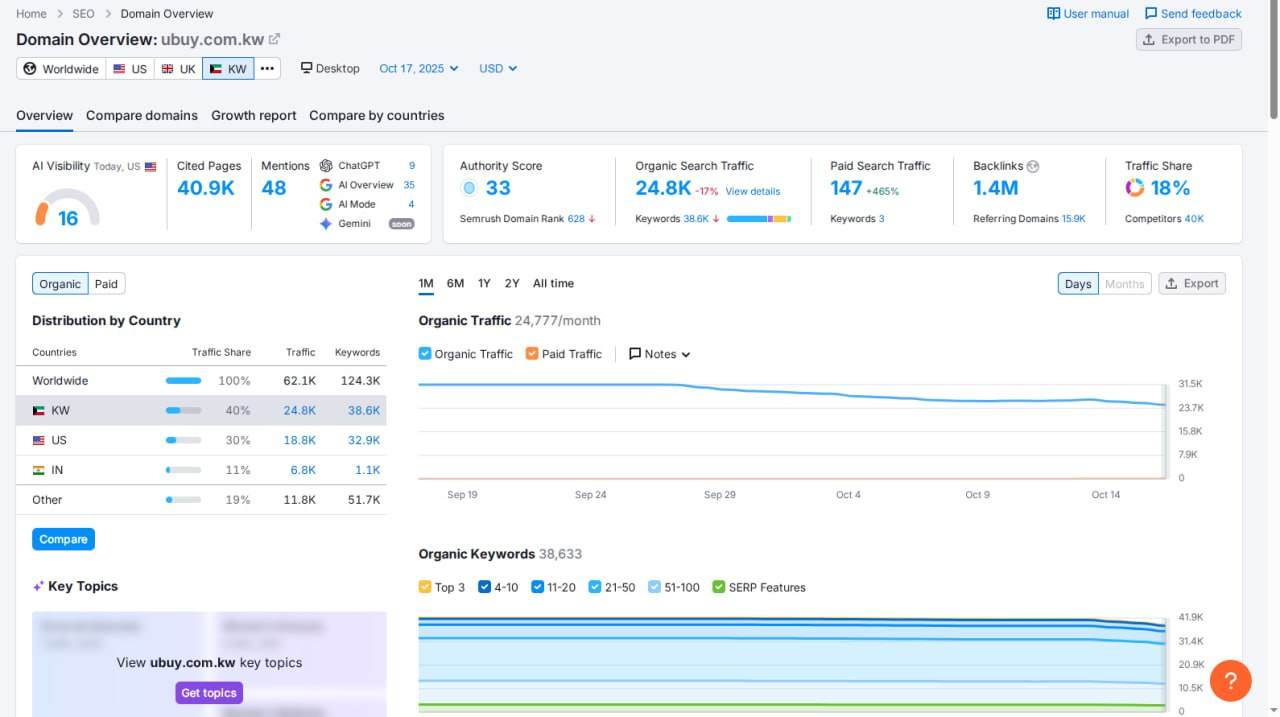Click the Gemini sparkle icon
The height and width of the screenshot is (717, 1280).
pyautogui.click(x=326, y=224)
